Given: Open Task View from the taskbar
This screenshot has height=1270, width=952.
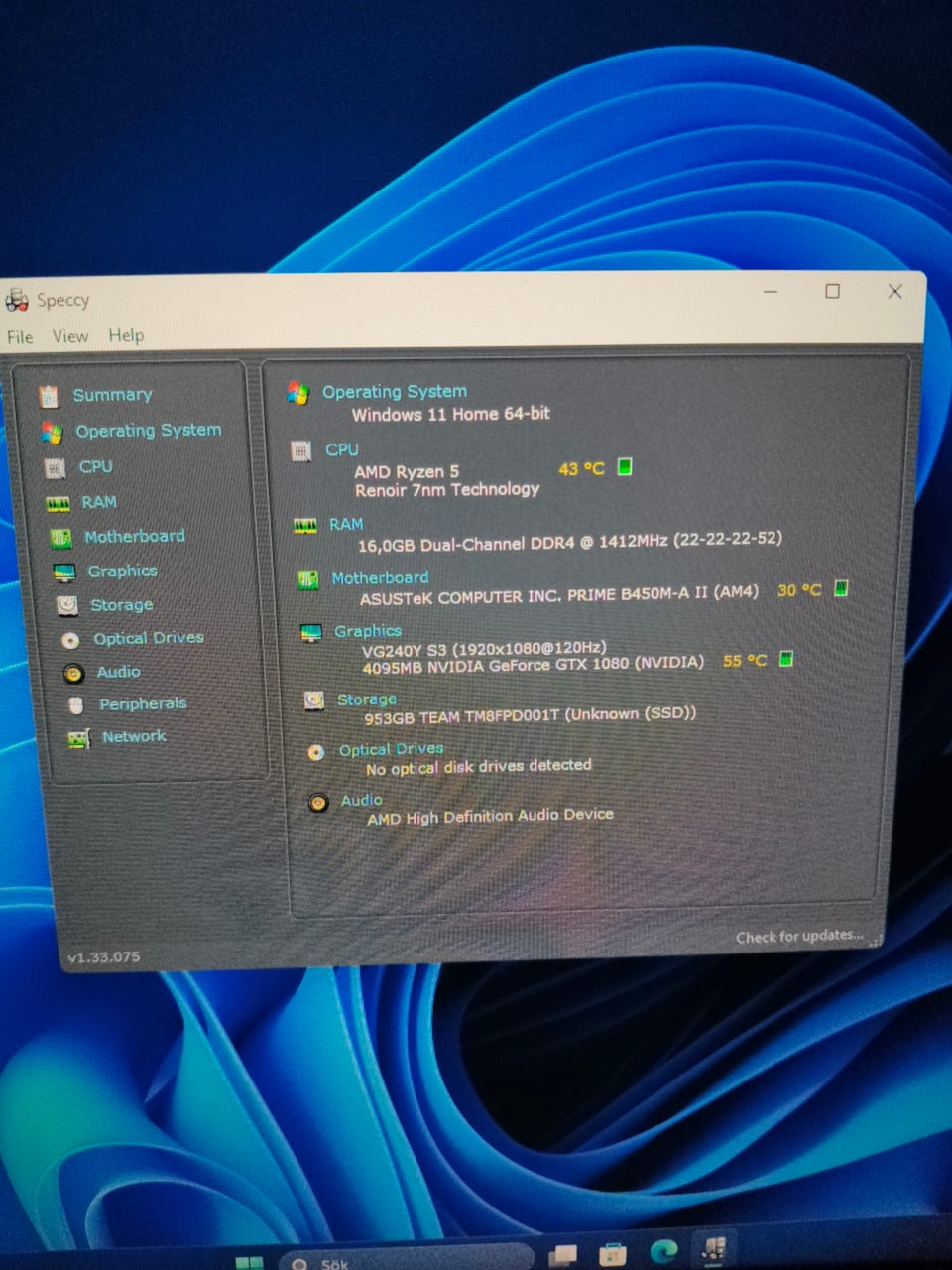Looking at the screenshot, I should pos(562,1256).
